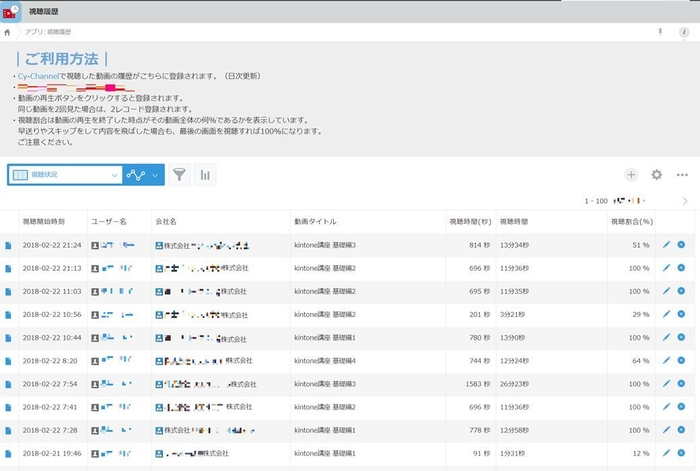The height and width of the screenshot is (471, 700).
Task: Edit the 2018-02-22 21:24 record pencil icon
Action: tap(667, 244)
